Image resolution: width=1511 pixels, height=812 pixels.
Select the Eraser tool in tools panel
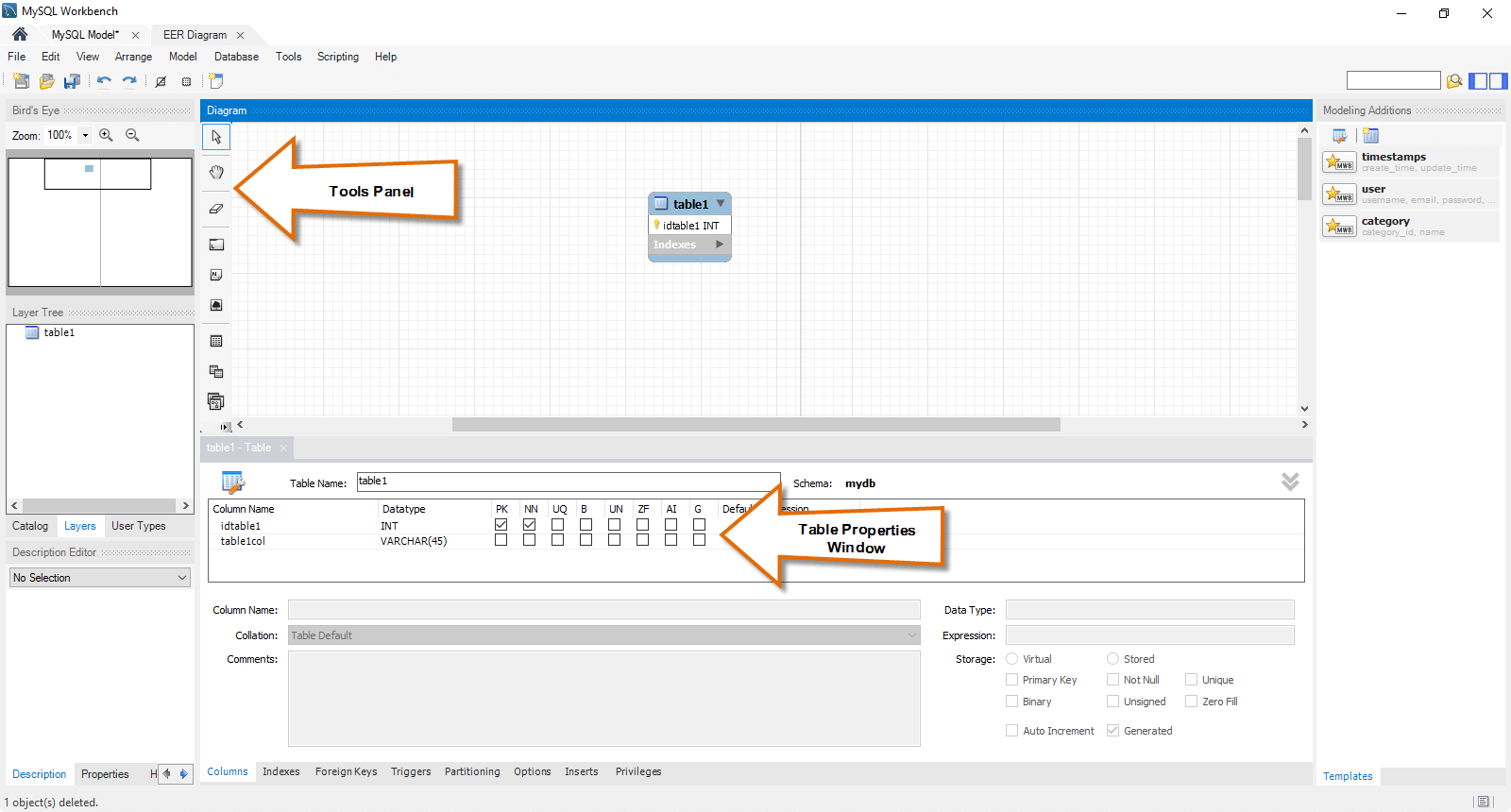pos(216,209)
